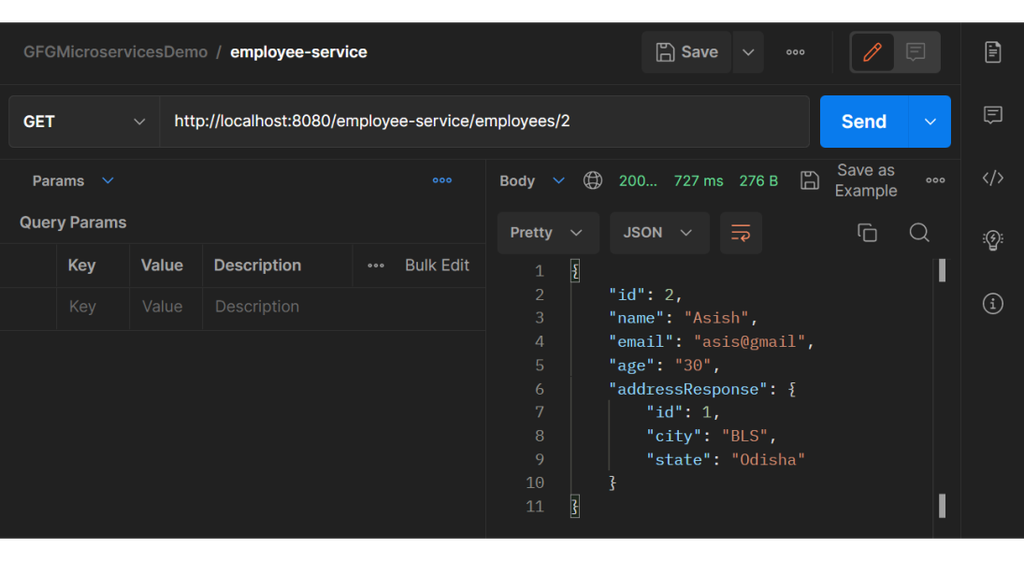Open the GET method dropdown
This screenshot has width=1024, height=561.
pyautogui.click(x=84, y=122)
